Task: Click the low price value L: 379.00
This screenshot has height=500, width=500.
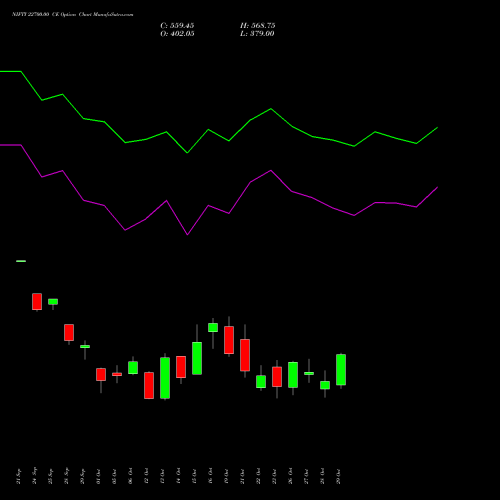Action: pyautogui.click(x=257, y=34)
